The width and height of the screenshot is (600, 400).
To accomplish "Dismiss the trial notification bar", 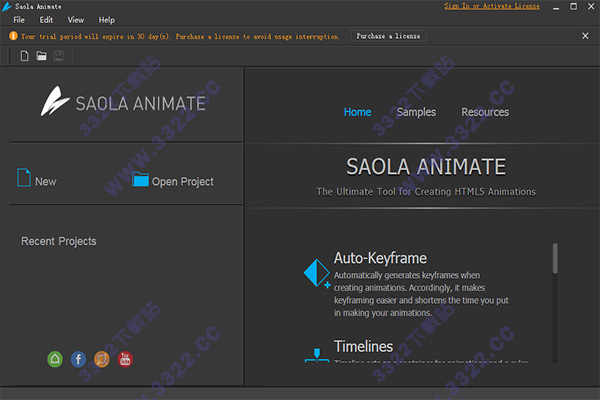I will pyautogui.click(x=585, y=36).
